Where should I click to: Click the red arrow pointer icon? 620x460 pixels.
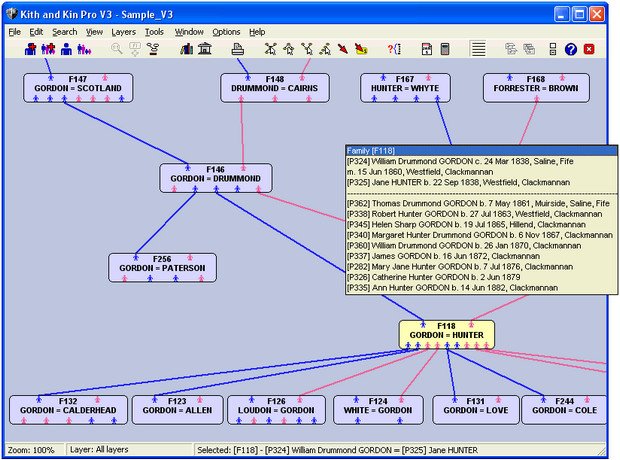click(x=343, y=49)
